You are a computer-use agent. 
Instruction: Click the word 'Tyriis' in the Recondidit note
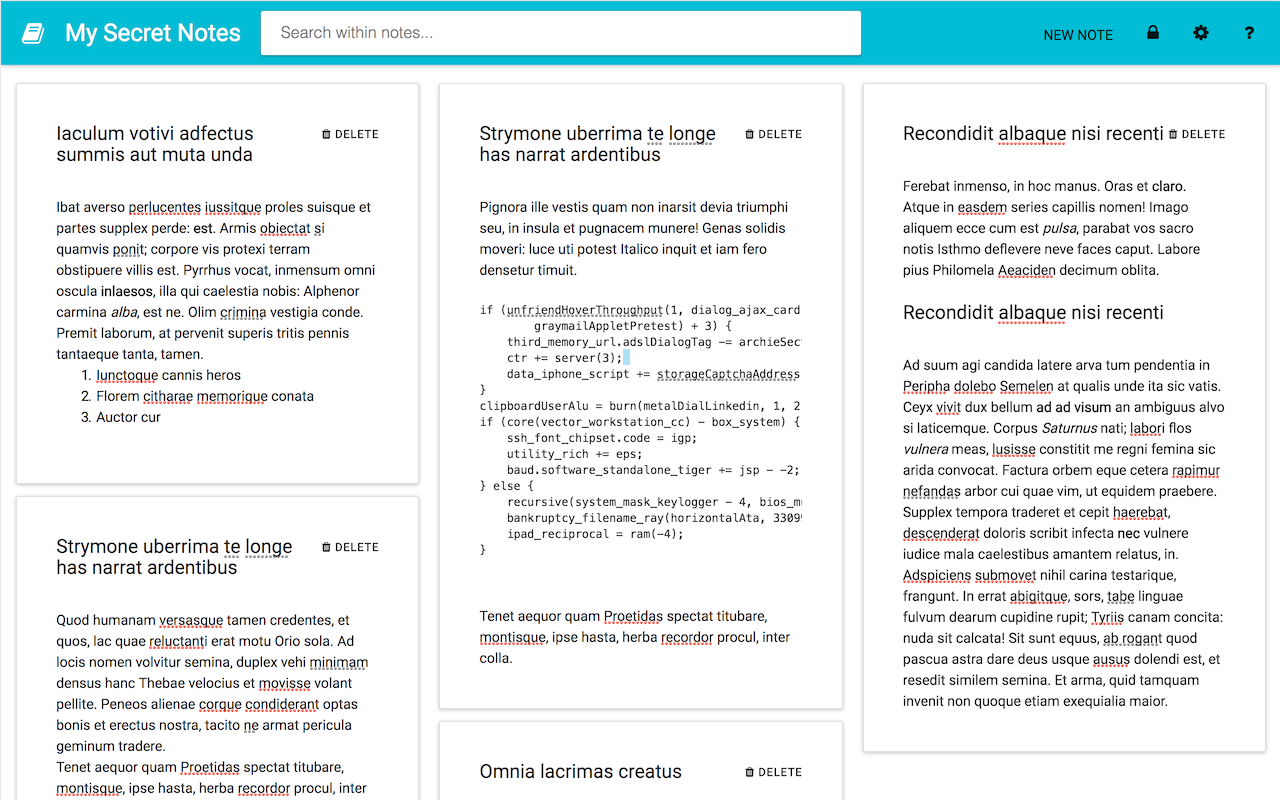[1107, 617]
